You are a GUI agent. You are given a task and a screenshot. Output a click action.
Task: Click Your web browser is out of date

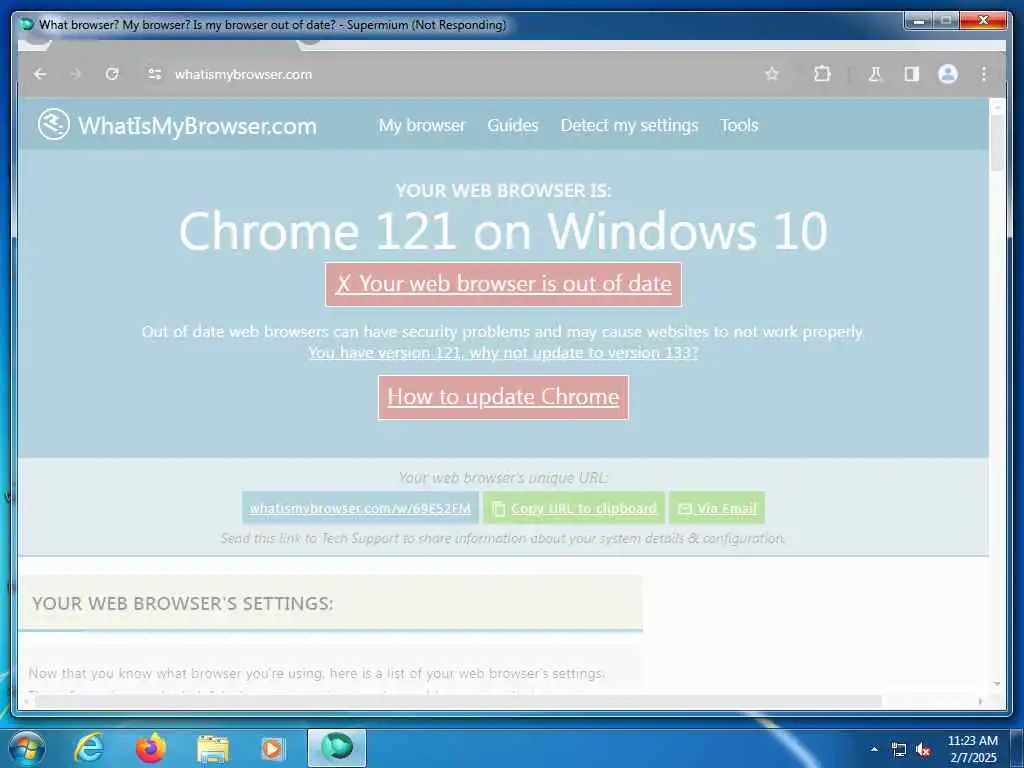pos(504,284)
